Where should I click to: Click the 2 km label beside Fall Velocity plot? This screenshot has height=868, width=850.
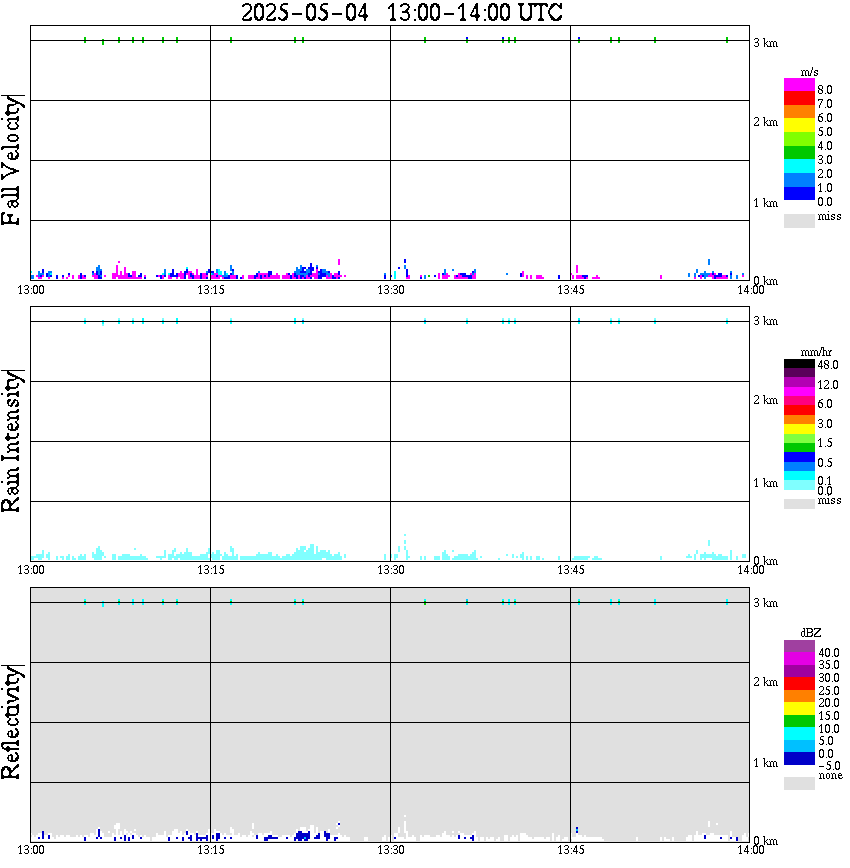click(x=765, y=122)
